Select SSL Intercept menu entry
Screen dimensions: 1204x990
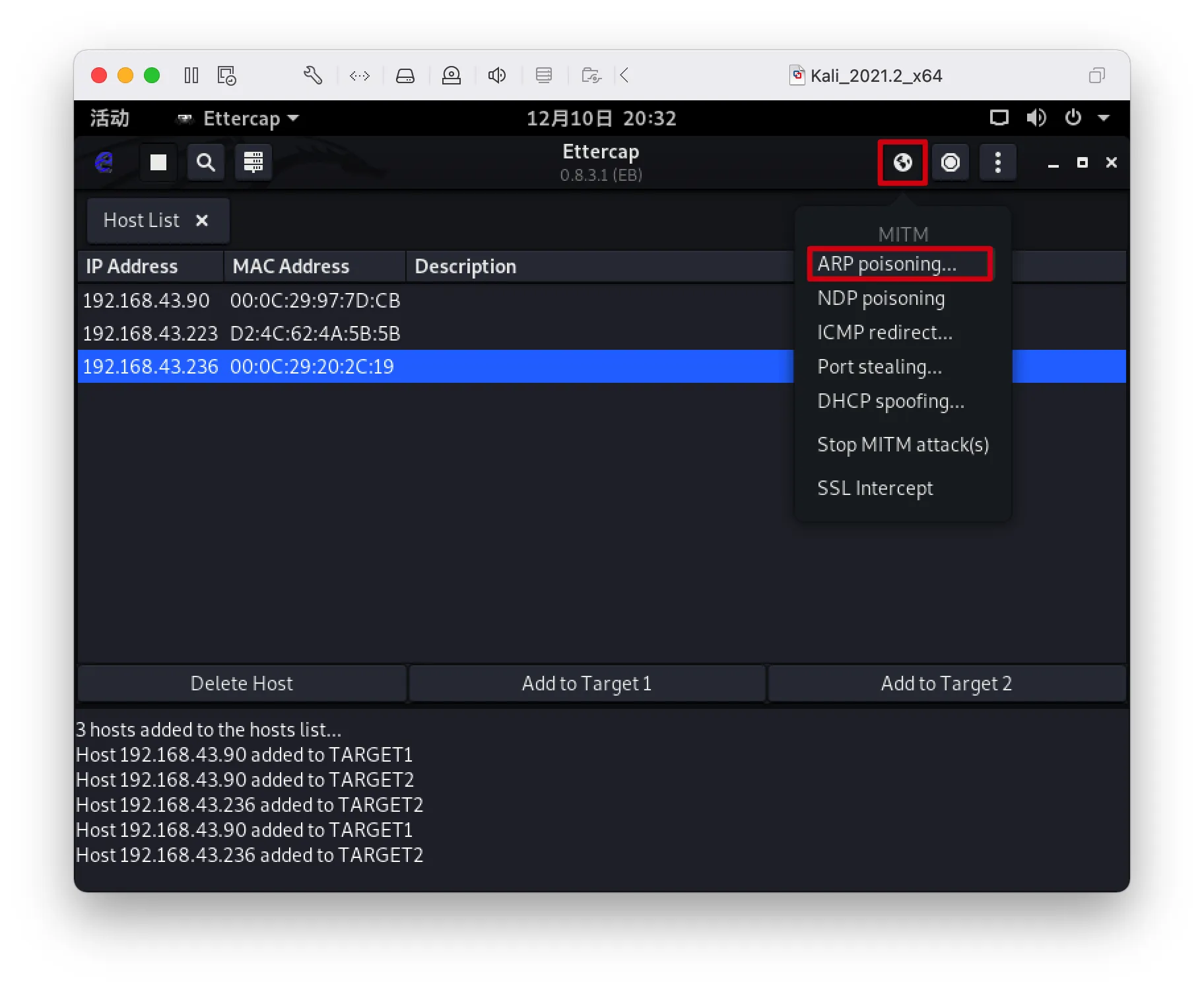875,488
